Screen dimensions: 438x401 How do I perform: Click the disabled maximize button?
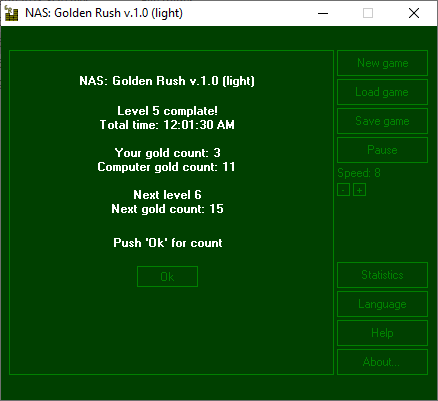[x=368, y=13]
